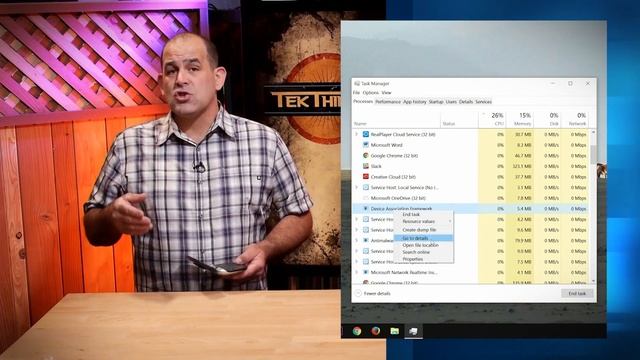Click the Microsoft Network Realtime process icon
This screenshot has height=360, width=640.
pyautogui.click(x=366, y=272)
